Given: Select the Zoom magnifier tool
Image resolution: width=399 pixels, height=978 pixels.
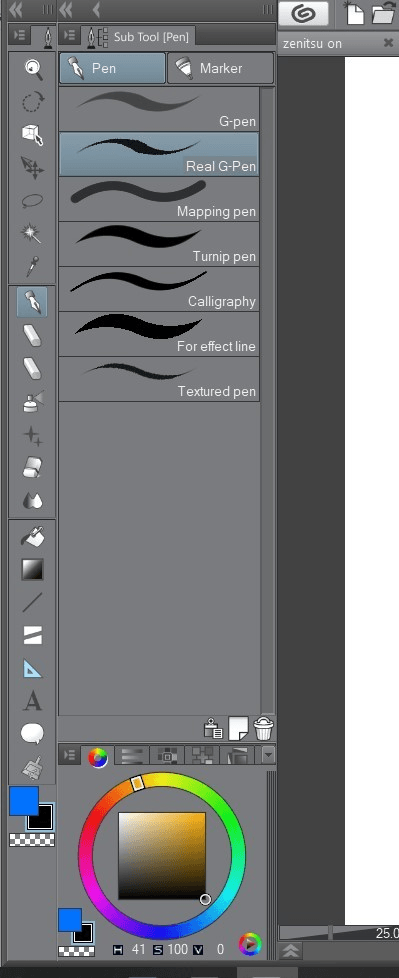Looking at the screenshot, I should click(32, 68).
